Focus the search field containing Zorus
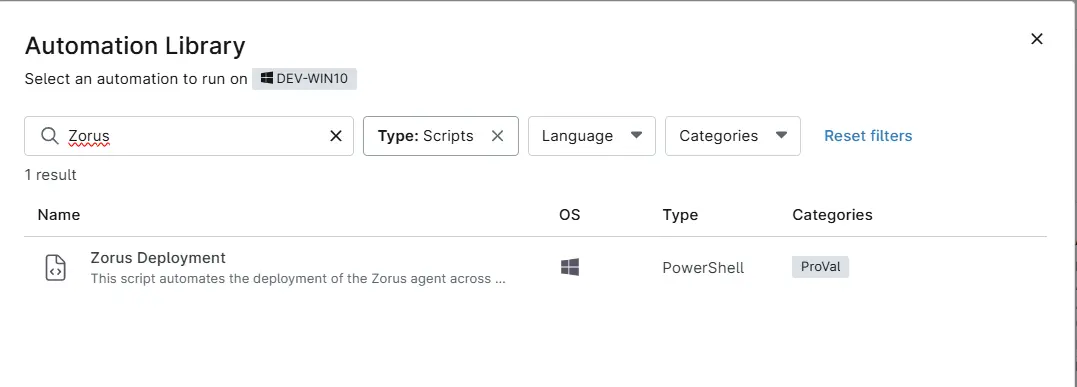Viewport: 1077px width, 387px height. (189, 136)
